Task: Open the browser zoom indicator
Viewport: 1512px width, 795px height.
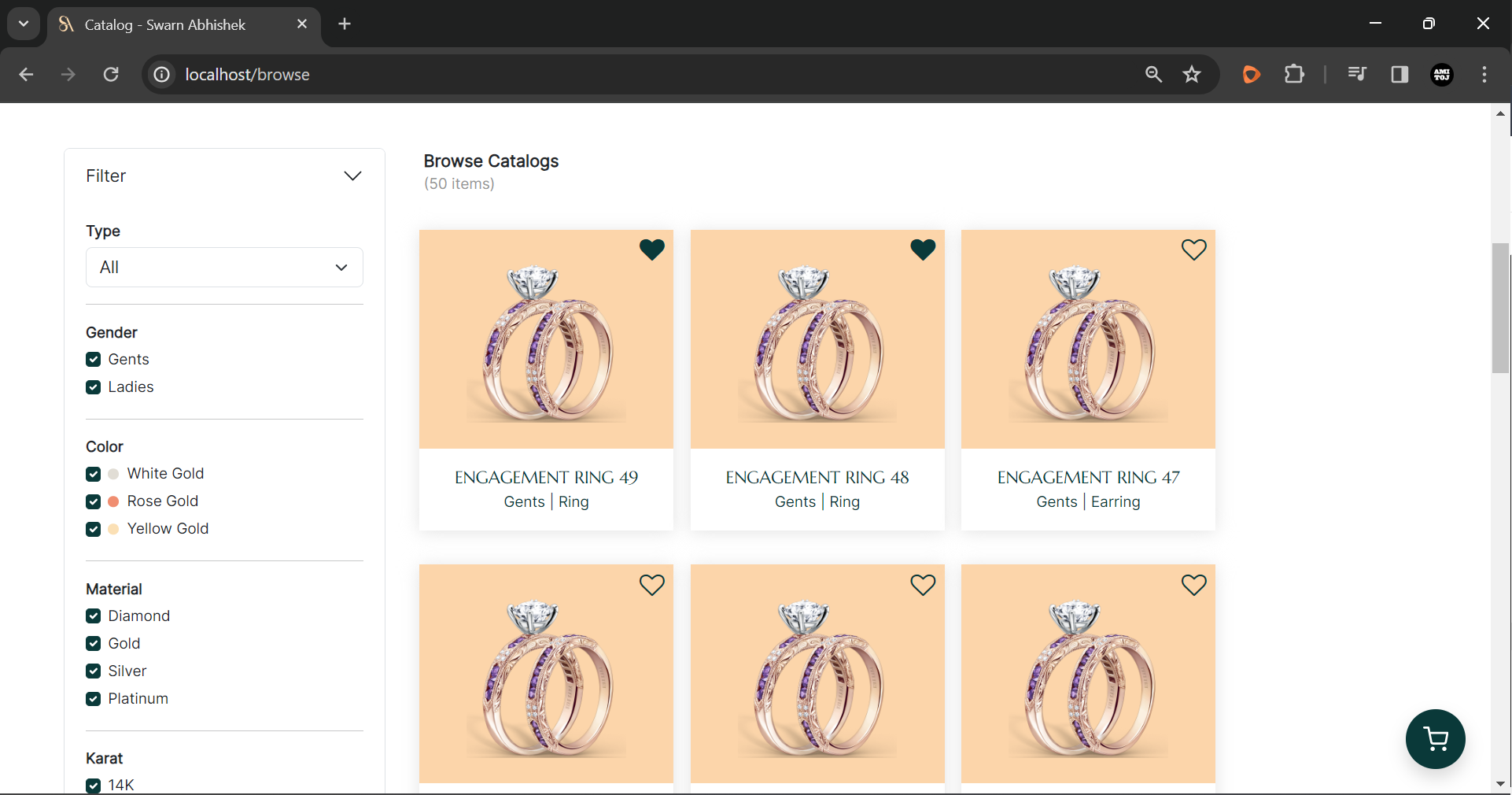Action: click(x=1153, y=75)
